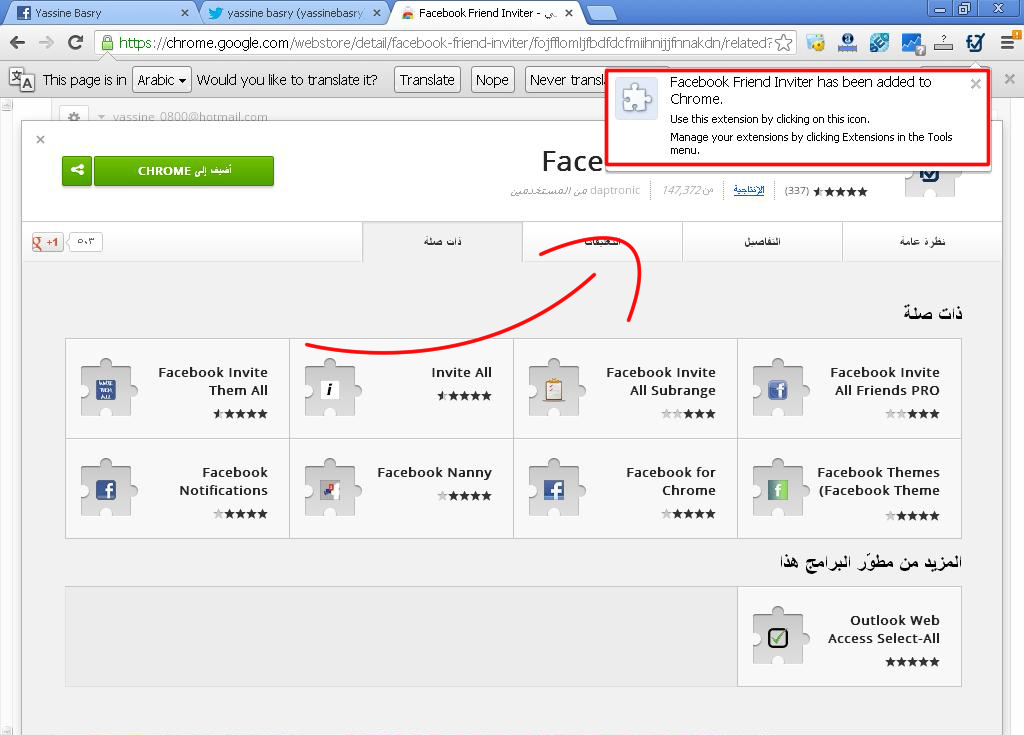Click the Invite All title text
This screenshot has width=1024, height=735.
tap(461, 372)
